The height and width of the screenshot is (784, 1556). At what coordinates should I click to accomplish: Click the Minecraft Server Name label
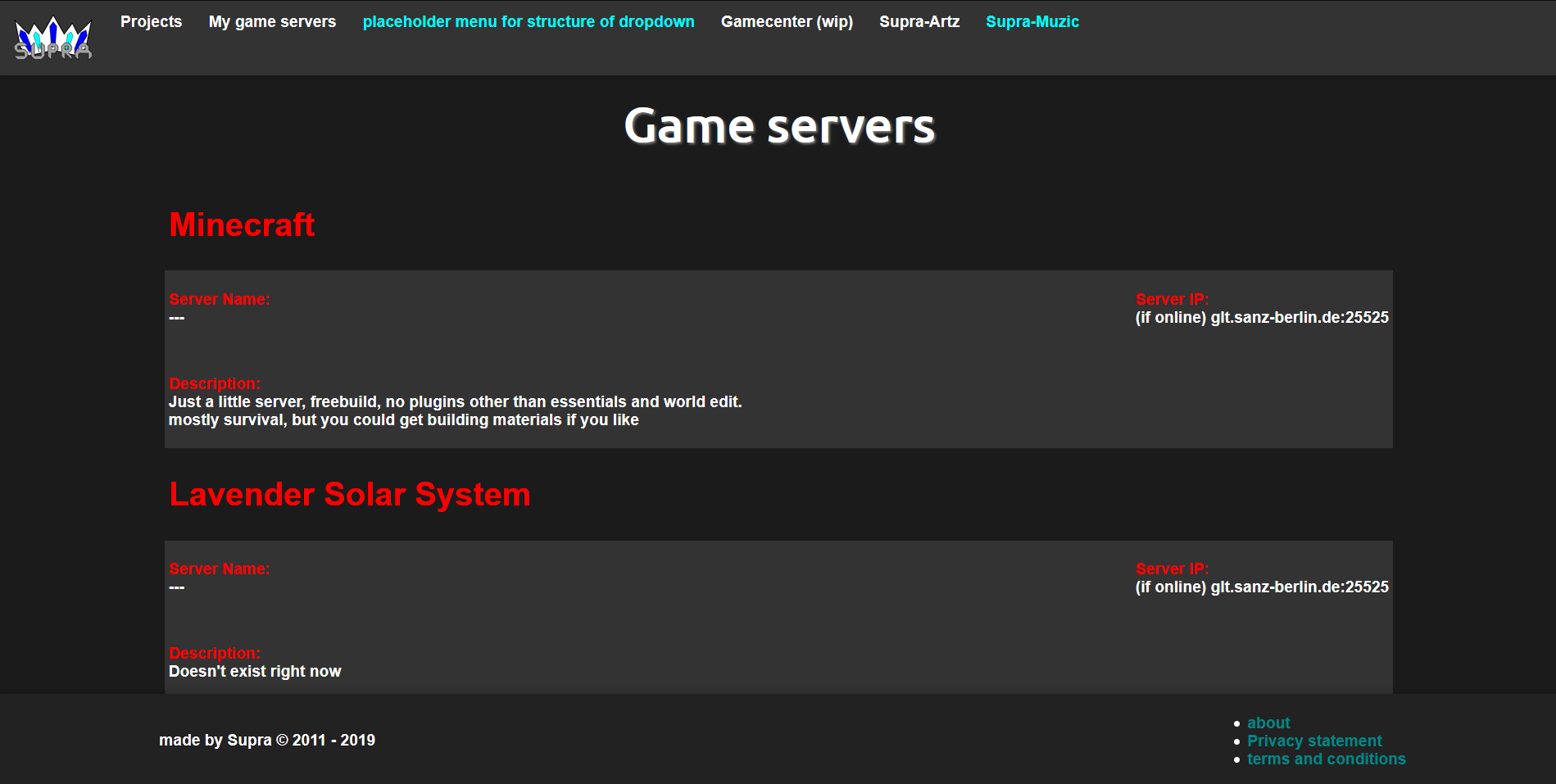pos(219,300)
